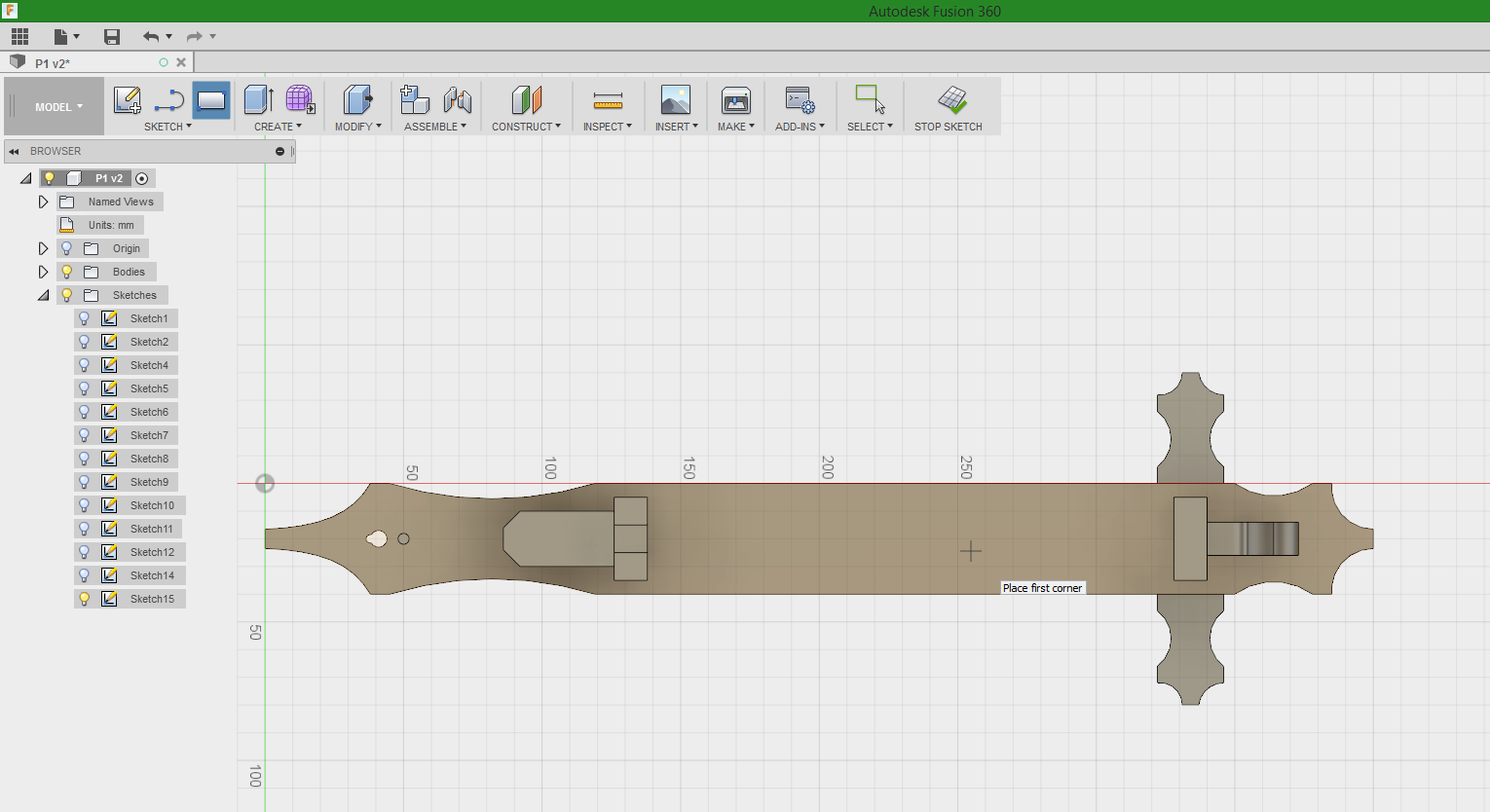Click the Add-Ins scripts icon
Image resolution: width=1490 pixels, height=812 pixels.
(x=800, y=99)
